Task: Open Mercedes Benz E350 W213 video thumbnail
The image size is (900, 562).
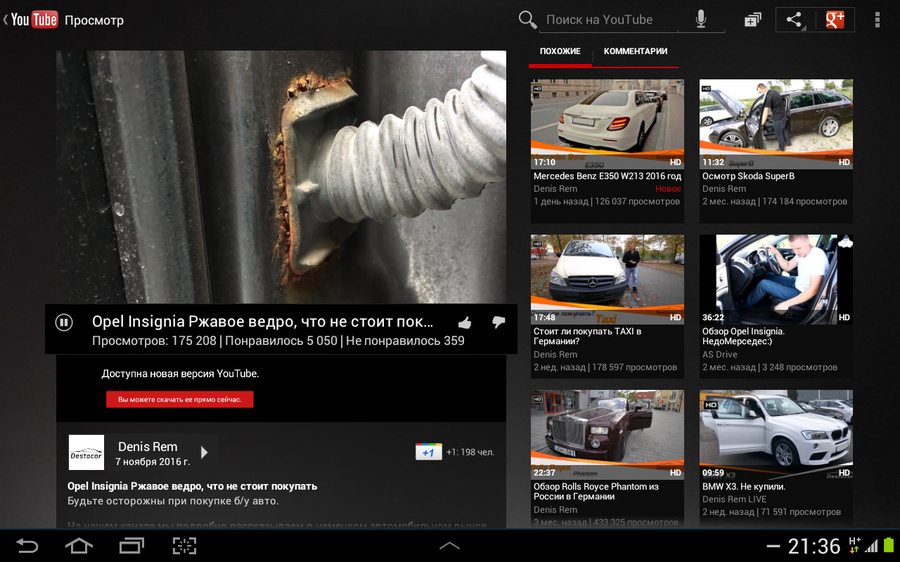Action: coord(607,123)
